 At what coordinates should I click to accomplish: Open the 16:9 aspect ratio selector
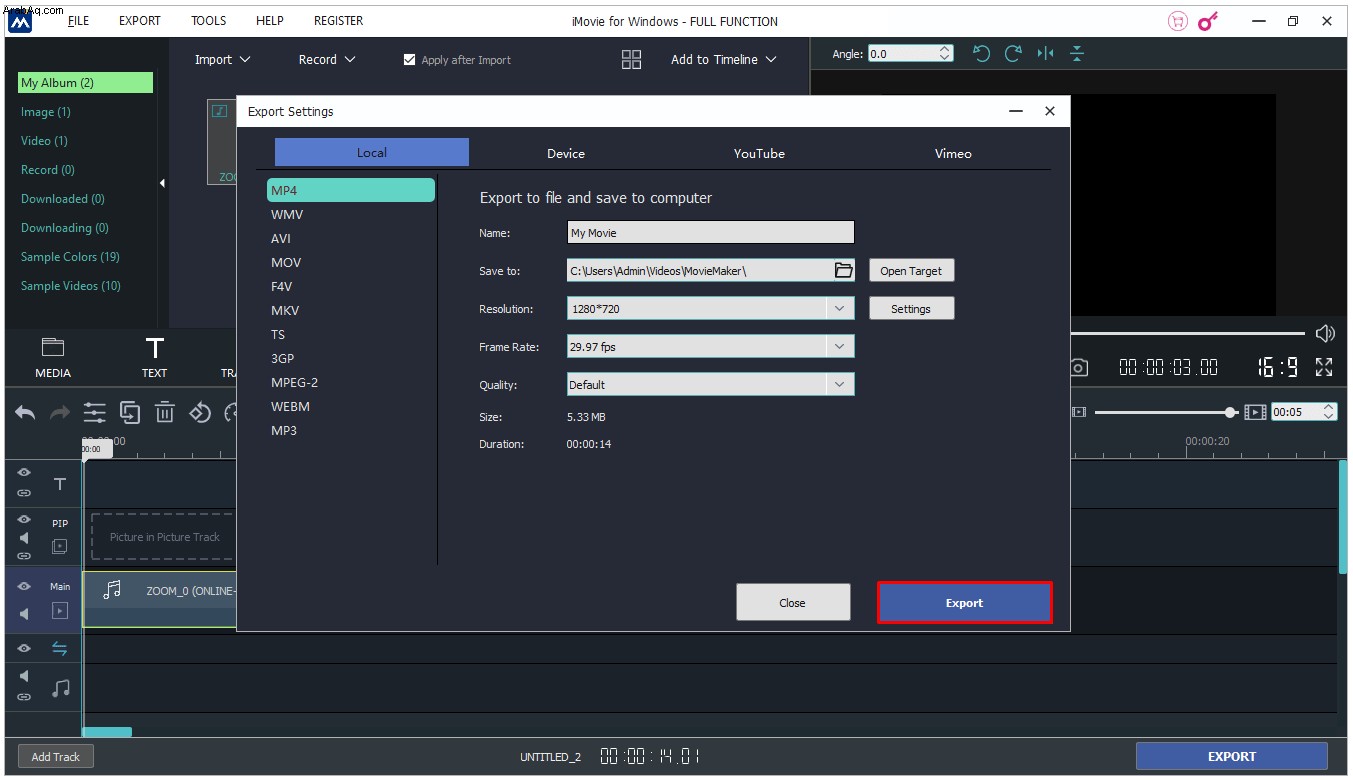[x=1278, y=368]
